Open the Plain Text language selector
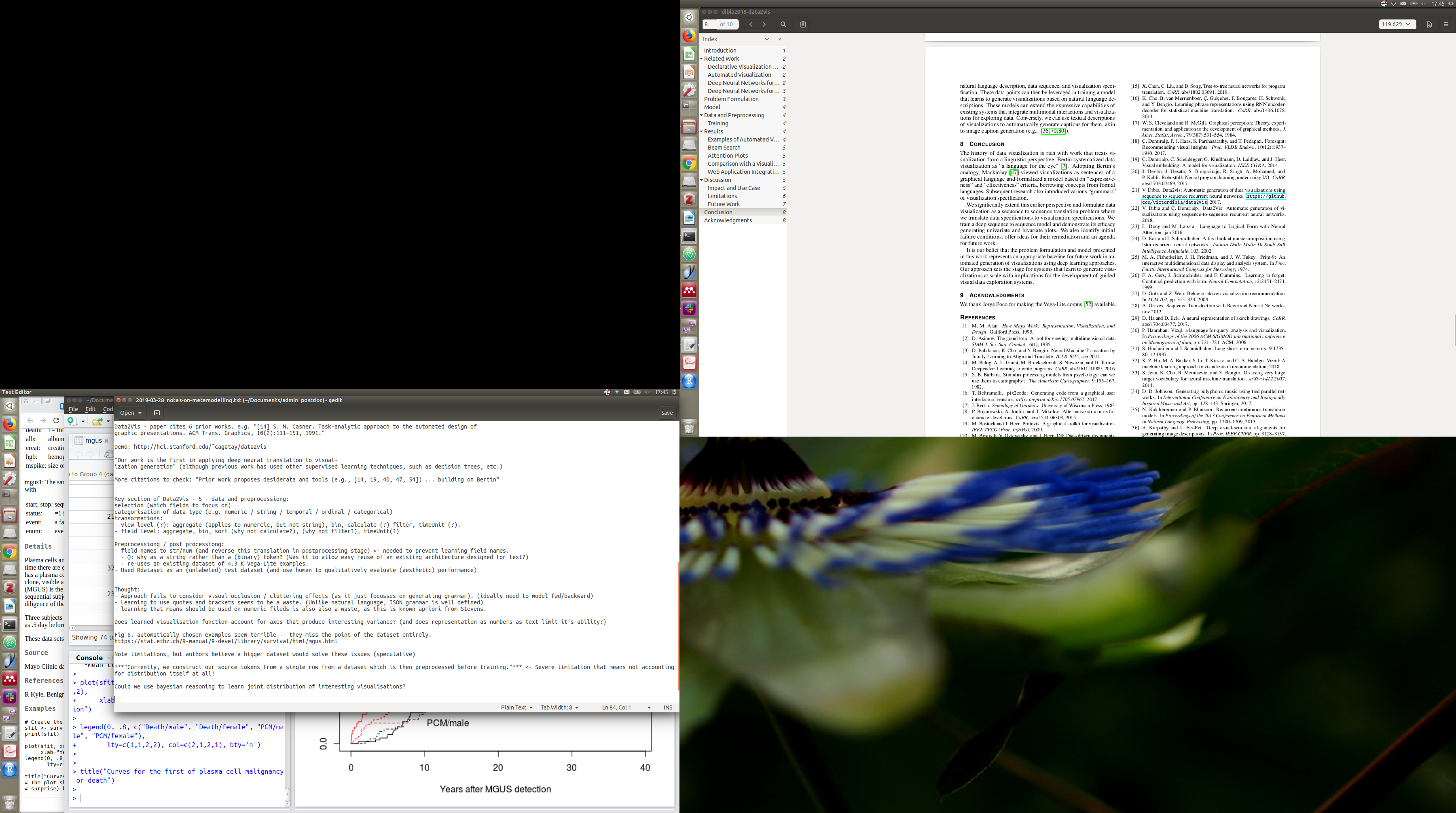 point(516,707)
